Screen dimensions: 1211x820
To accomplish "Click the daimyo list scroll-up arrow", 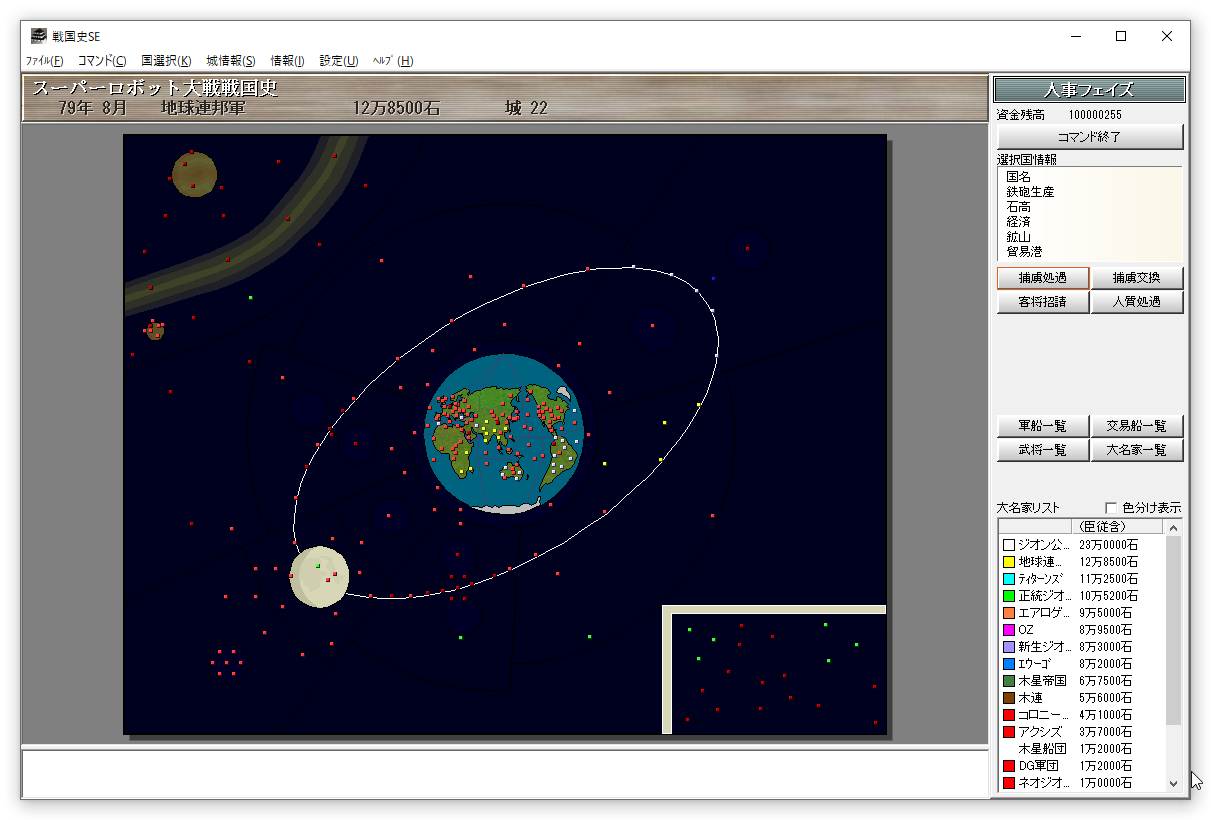I will (x=1174, y=526).
